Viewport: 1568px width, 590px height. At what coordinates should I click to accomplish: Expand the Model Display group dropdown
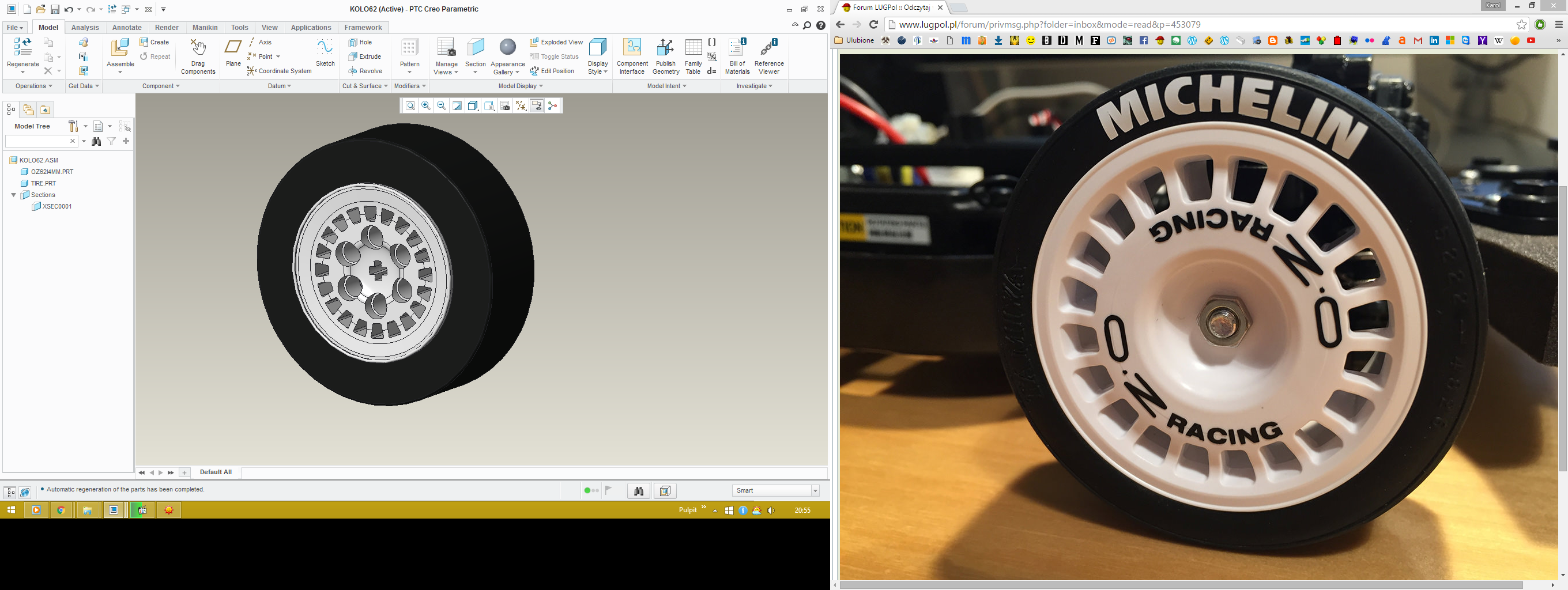(521, 86)
